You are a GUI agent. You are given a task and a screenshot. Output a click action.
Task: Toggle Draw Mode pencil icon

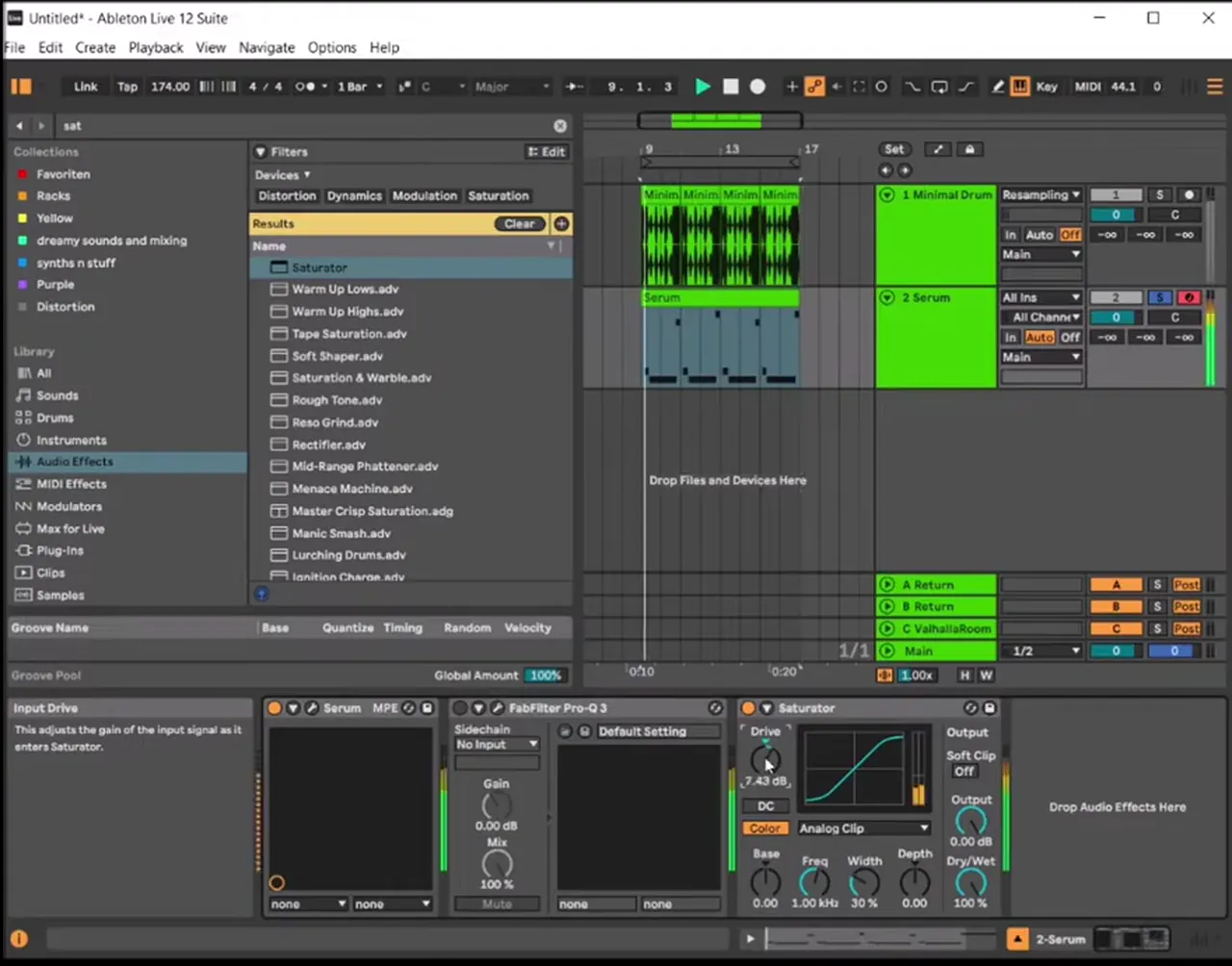(x=998, y=87)
